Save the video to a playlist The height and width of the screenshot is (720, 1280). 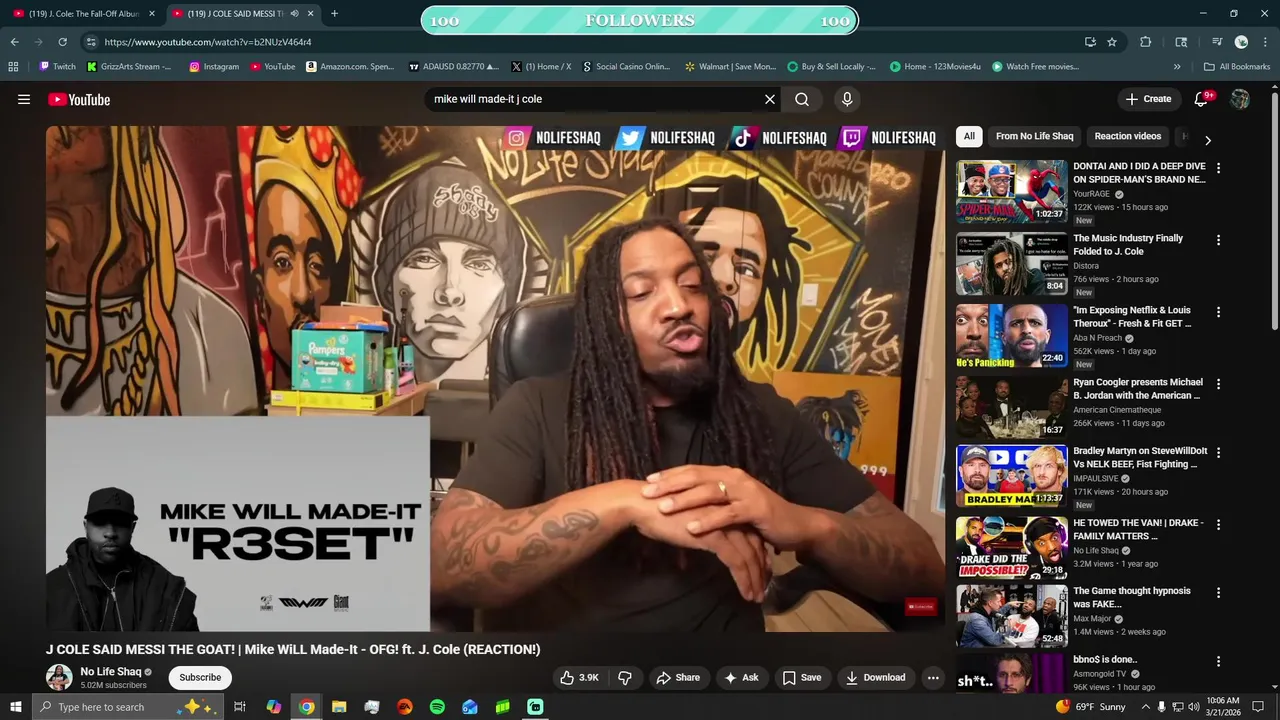(x=802, y=677)
